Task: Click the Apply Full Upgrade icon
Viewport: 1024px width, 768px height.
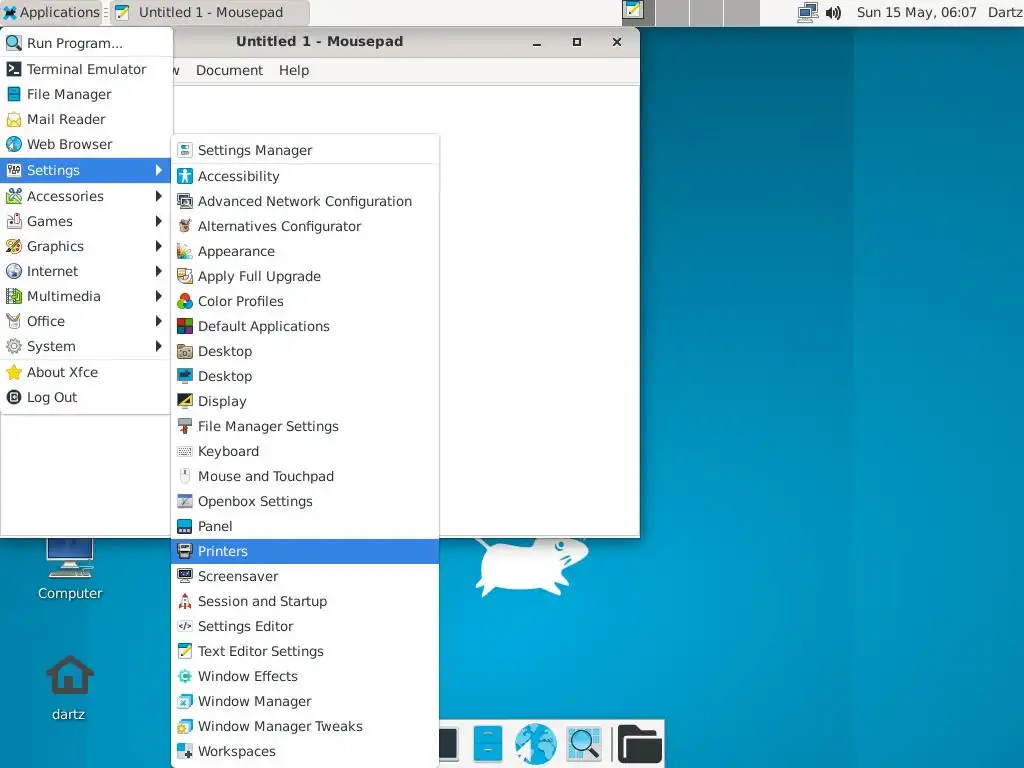Action: pos(185,276)
